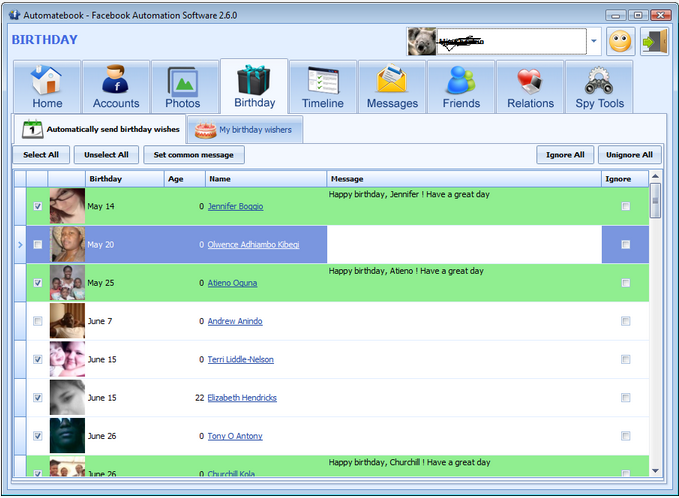679x498 pixels.
Task: Open the Messages envelope icon
Action: coord(391,79)
